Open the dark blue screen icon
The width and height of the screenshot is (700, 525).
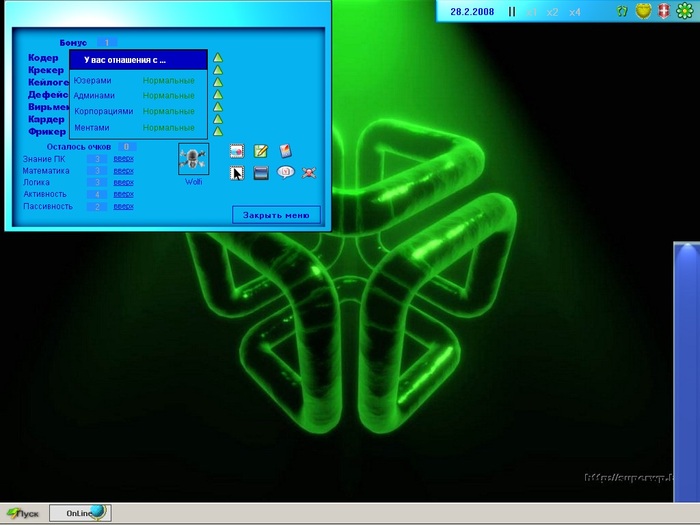click(261, 172)
